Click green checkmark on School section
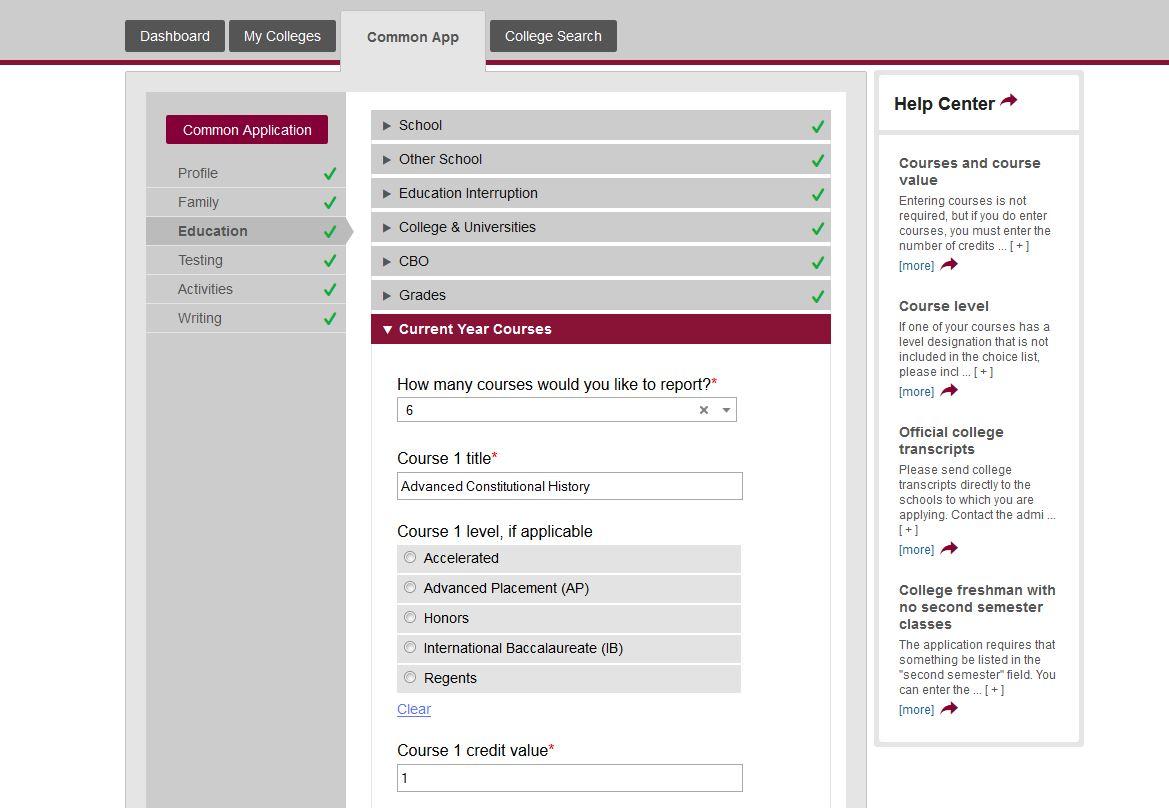This screenshot has width=1169, height=808. (817, 125)
